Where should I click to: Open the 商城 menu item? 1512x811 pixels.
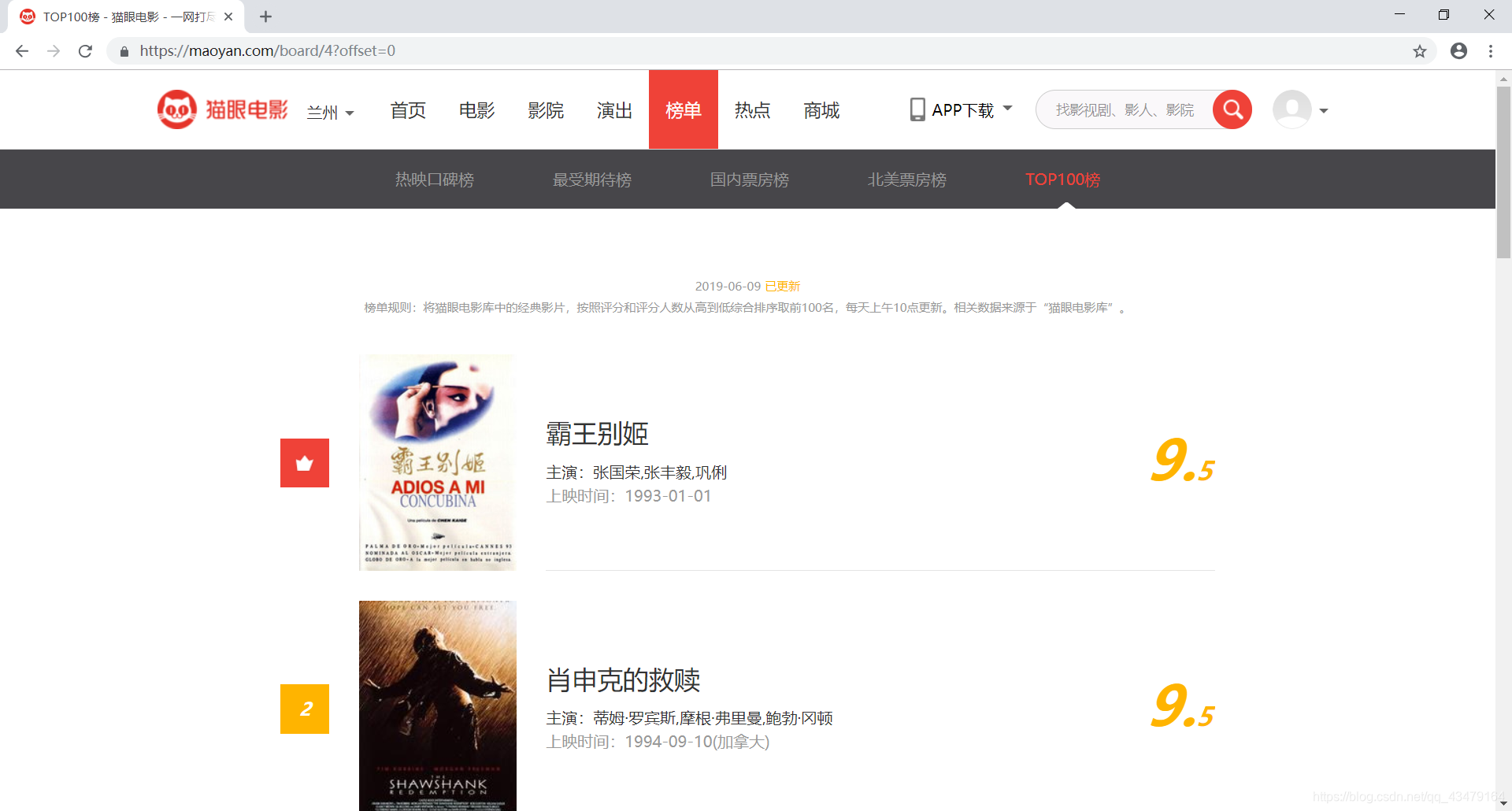(821, 110)
